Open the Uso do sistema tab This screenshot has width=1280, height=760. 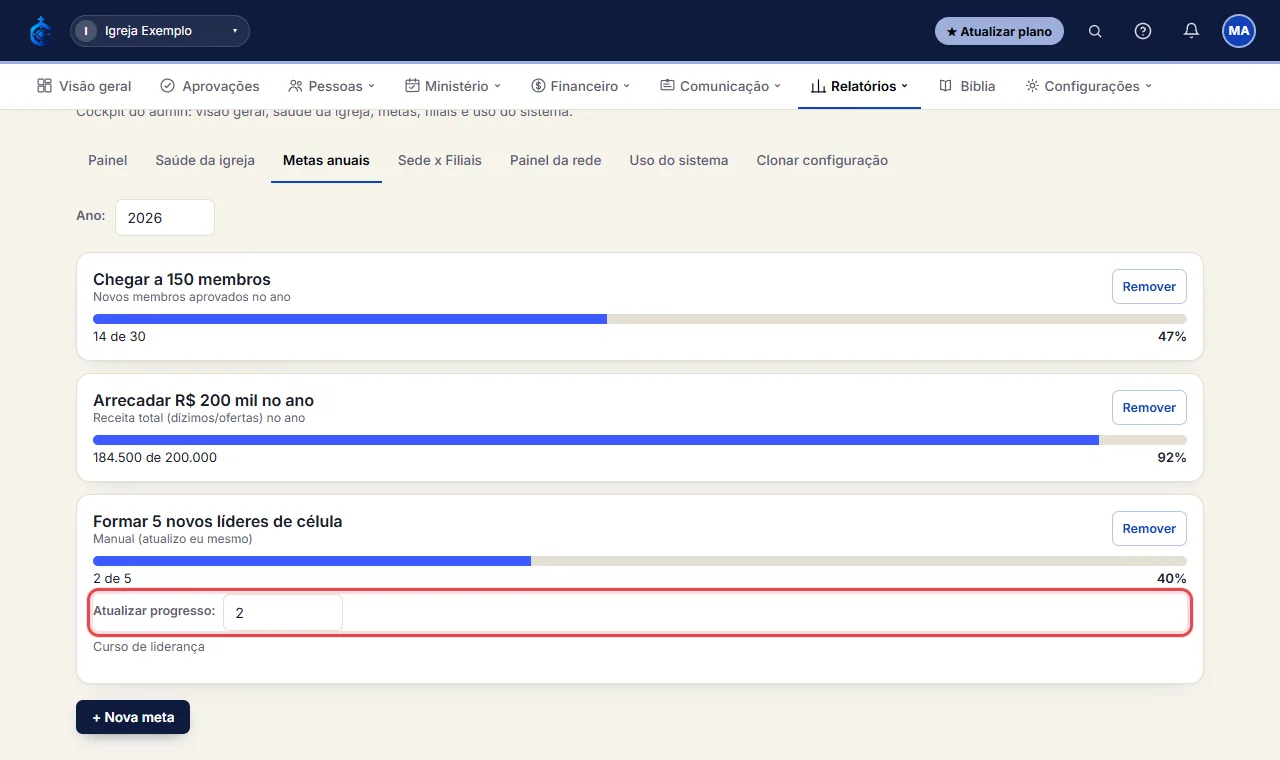click(679, 160)
